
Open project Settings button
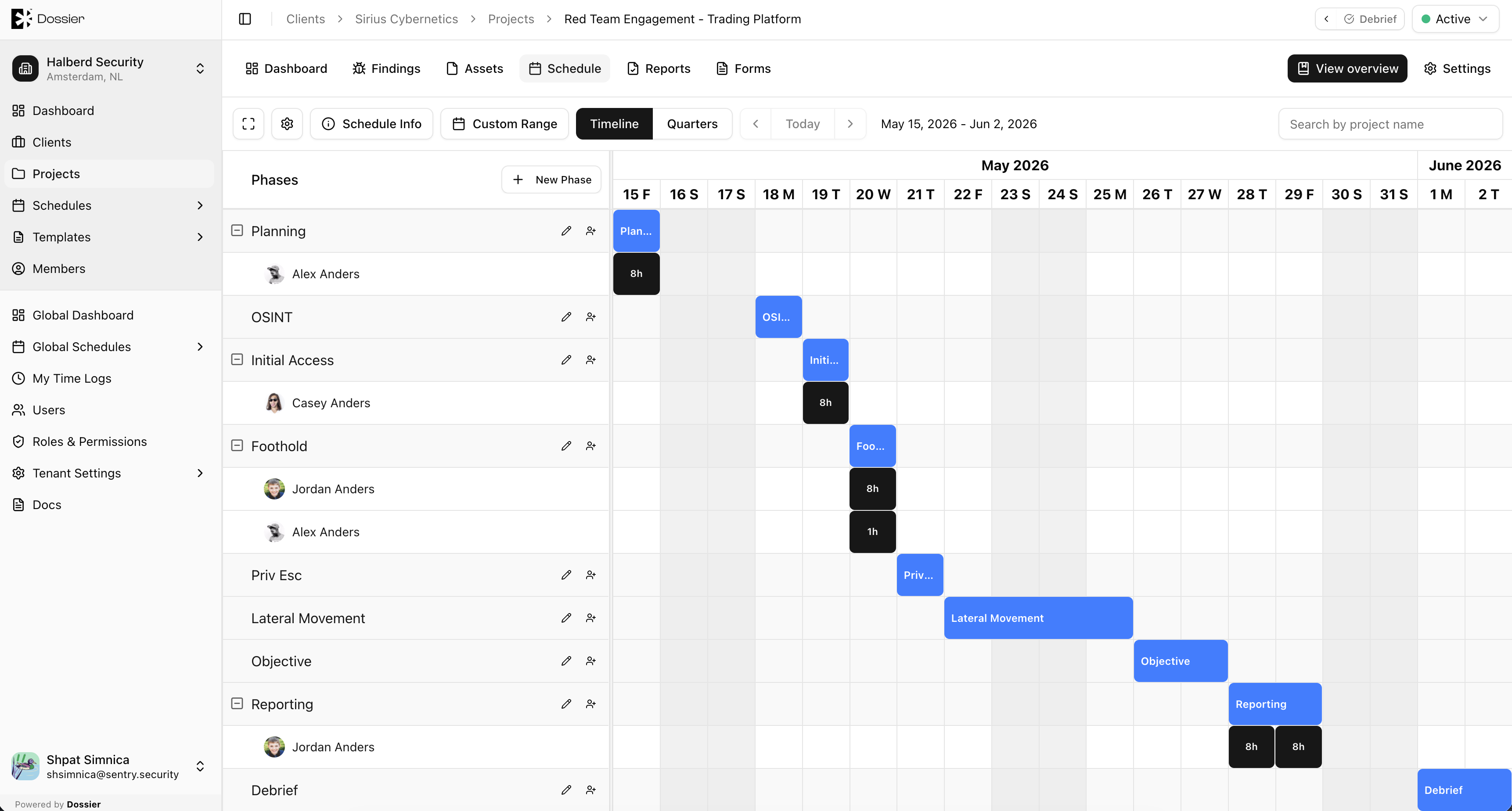[x=1458, y=68]
